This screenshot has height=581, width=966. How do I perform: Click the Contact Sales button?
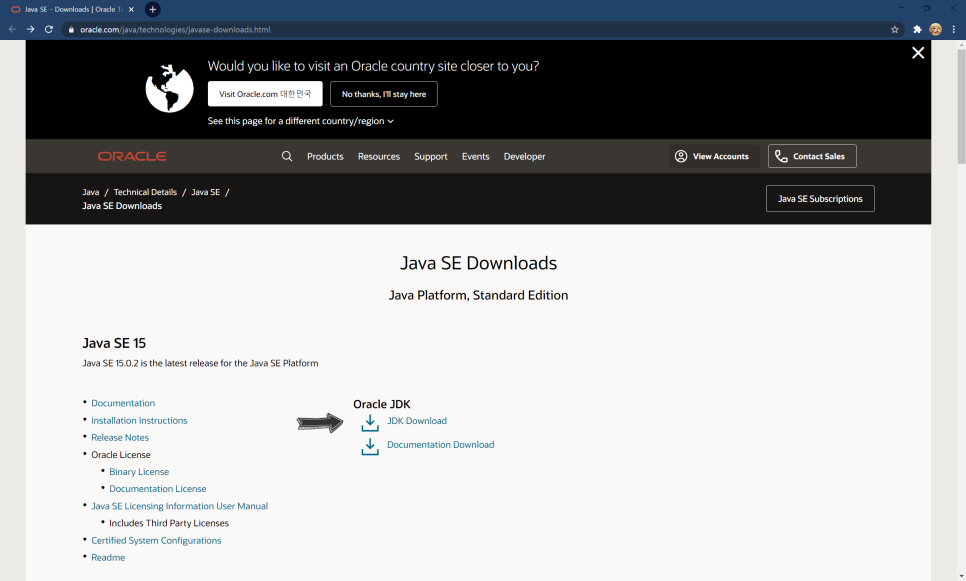[x=812, y=156]
